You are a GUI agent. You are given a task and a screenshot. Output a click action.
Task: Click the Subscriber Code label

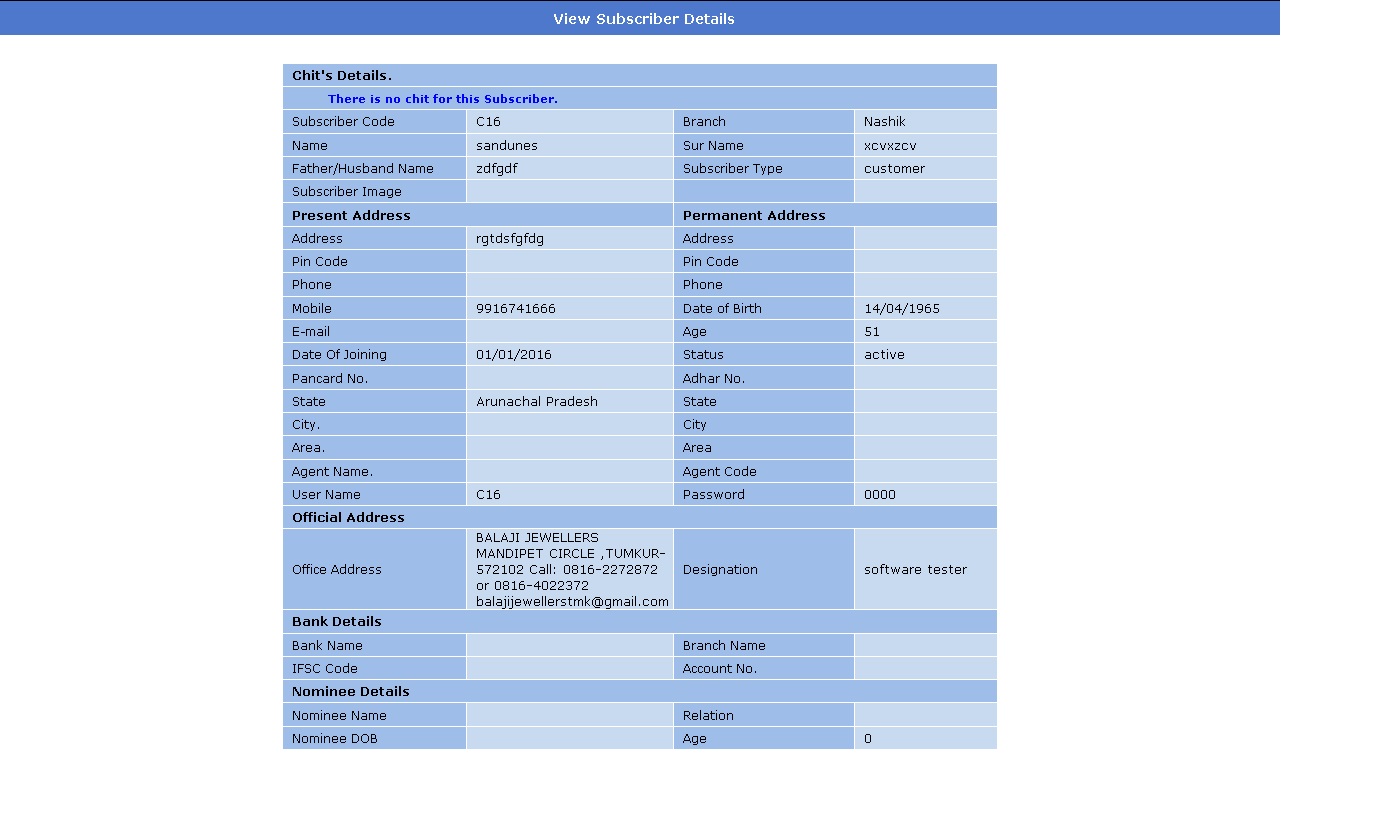343,122
